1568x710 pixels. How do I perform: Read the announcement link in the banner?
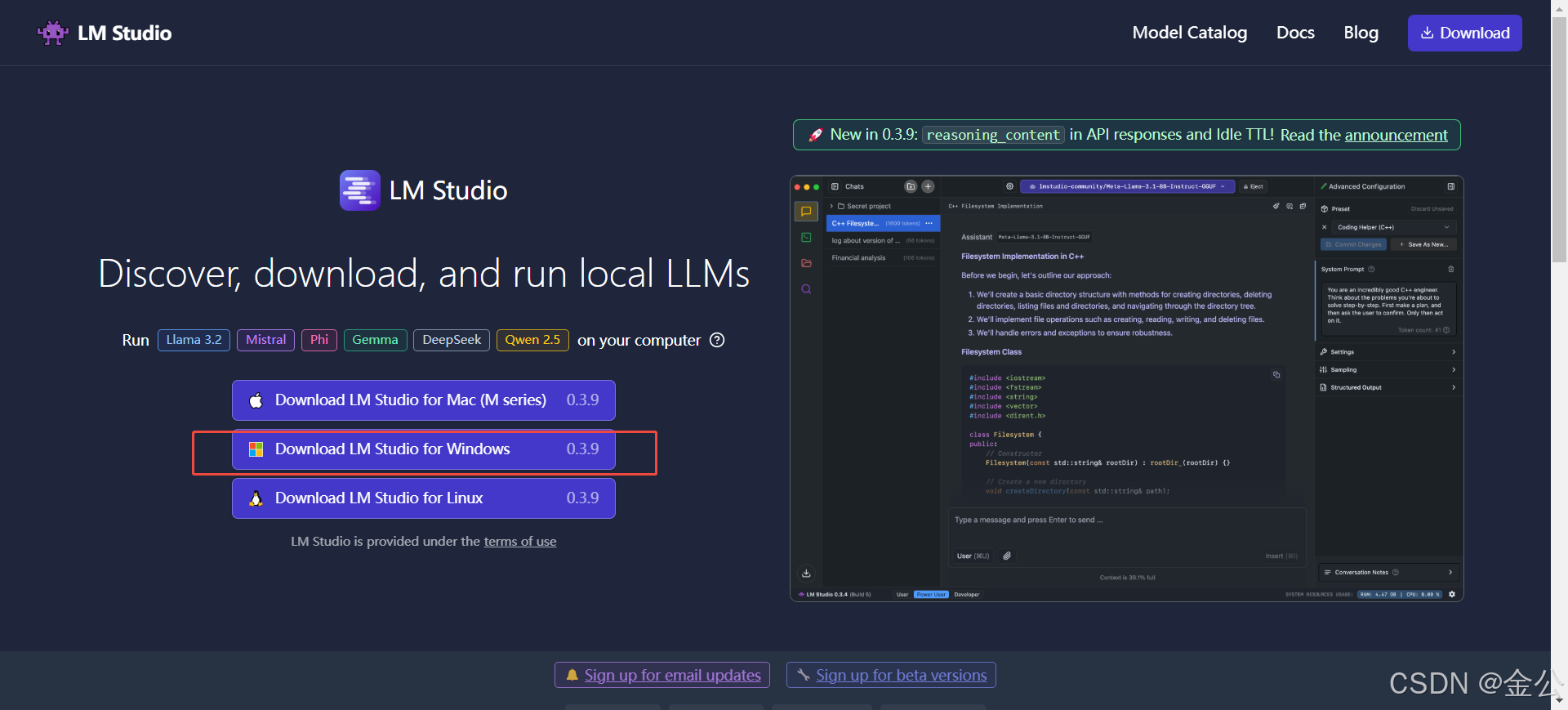click(x=1396, y=135)
